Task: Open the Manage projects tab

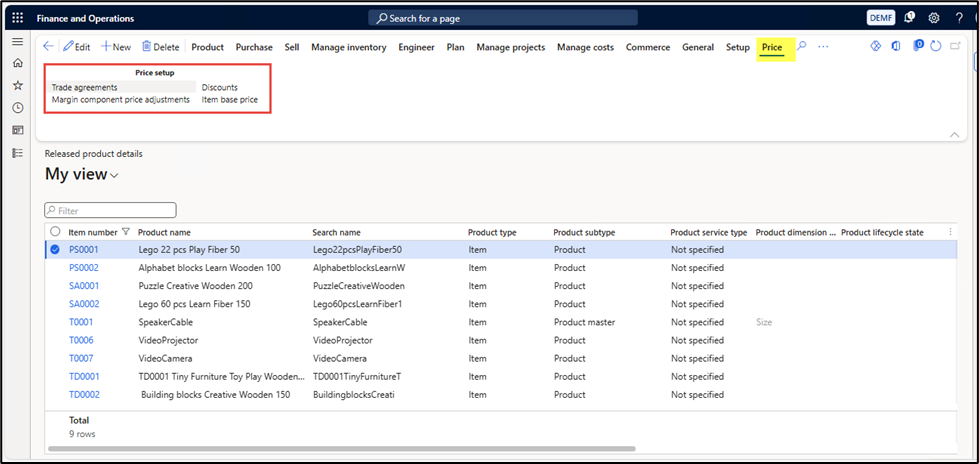Action: click(x=511, y=47)
